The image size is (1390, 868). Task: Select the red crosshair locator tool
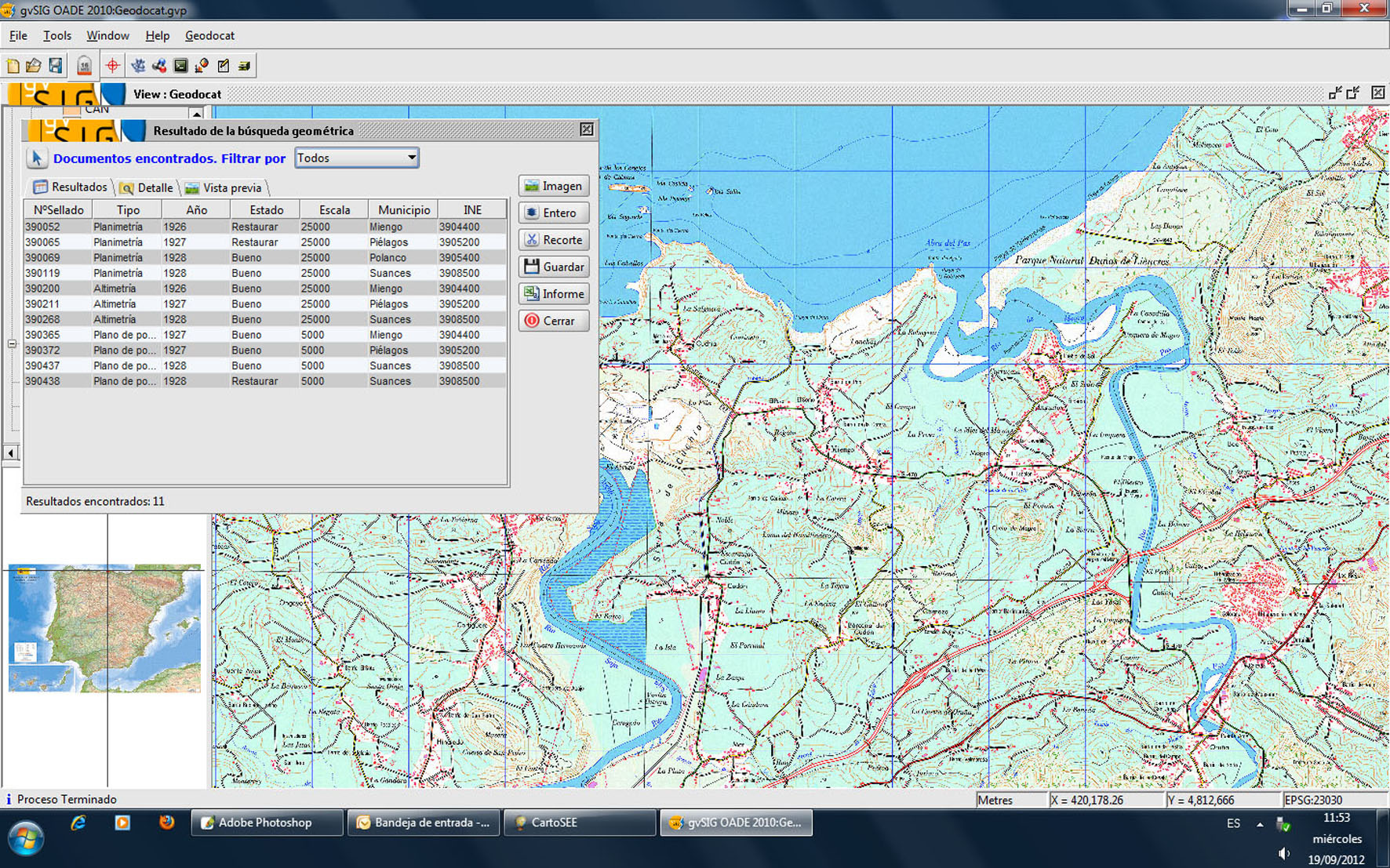coord(112,66)
